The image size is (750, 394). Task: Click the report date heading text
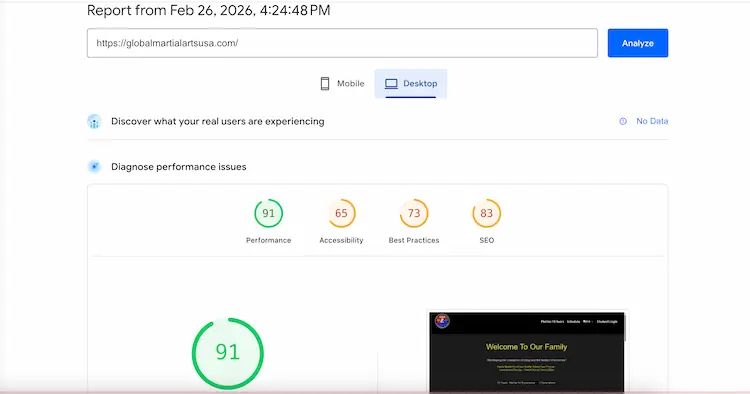coord(209,10)
